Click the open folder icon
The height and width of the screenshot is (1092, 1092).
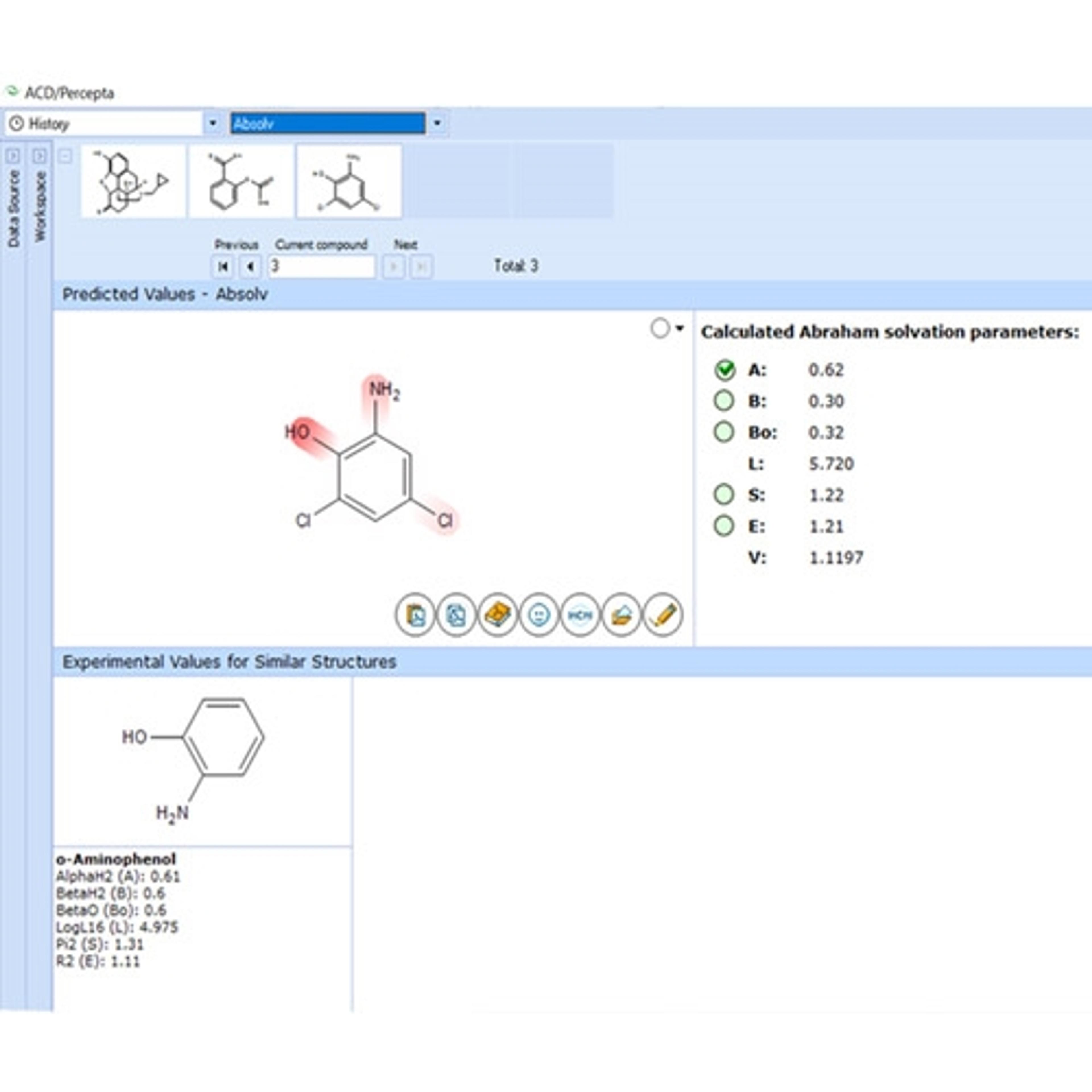point(621,614)
